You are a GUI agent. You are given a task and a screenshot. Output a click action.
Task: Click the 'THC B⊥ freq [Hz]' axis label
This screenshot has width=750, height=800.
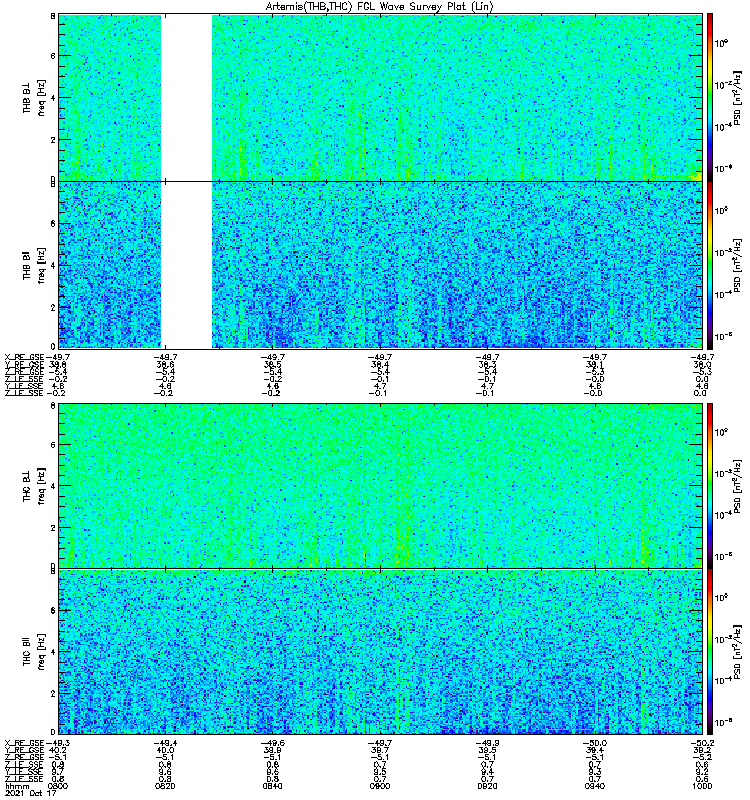click(x=34, y=486)
